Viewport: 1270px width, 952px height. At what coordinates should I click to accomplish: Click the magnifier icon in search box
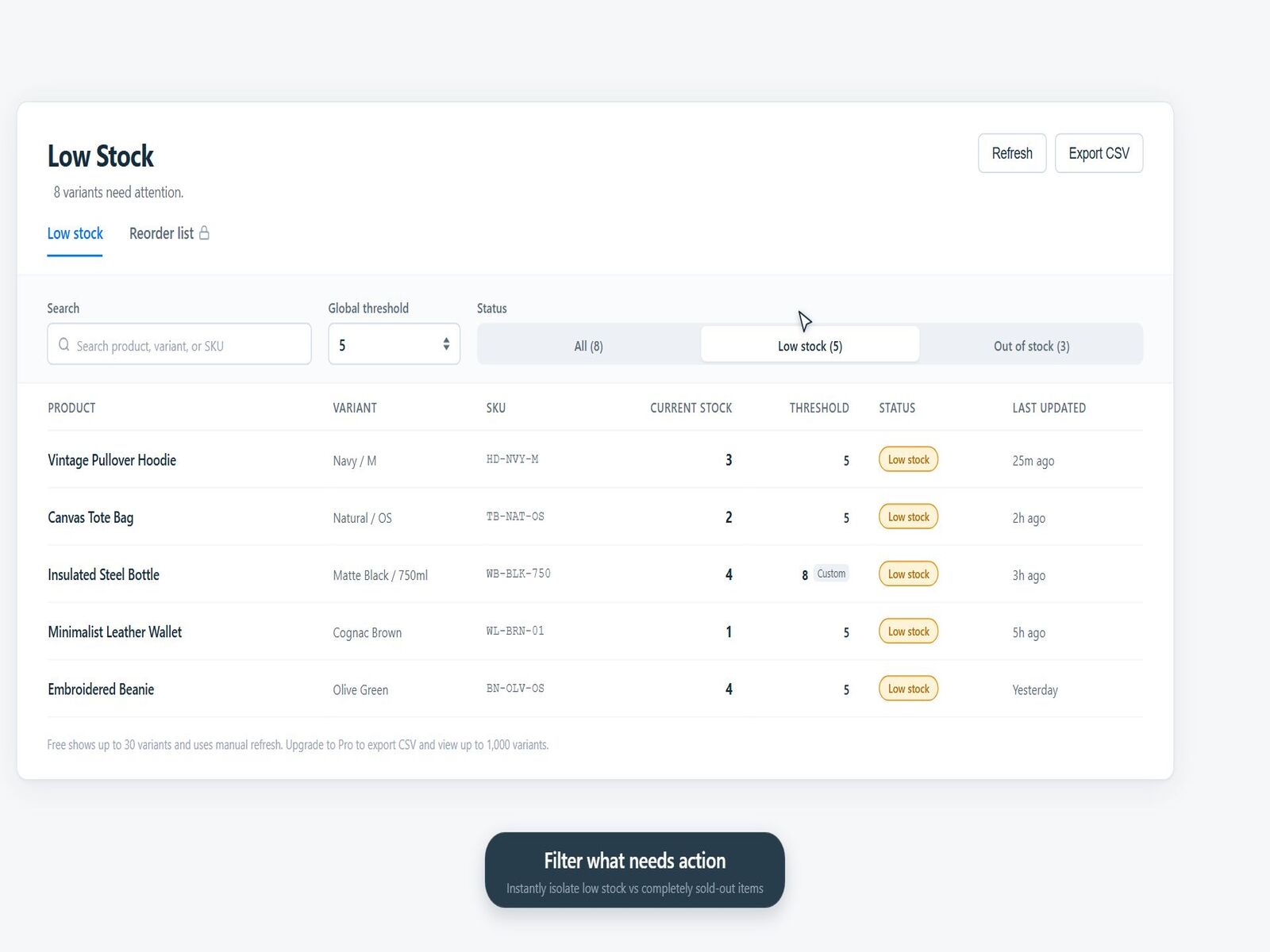pos(63,345)
